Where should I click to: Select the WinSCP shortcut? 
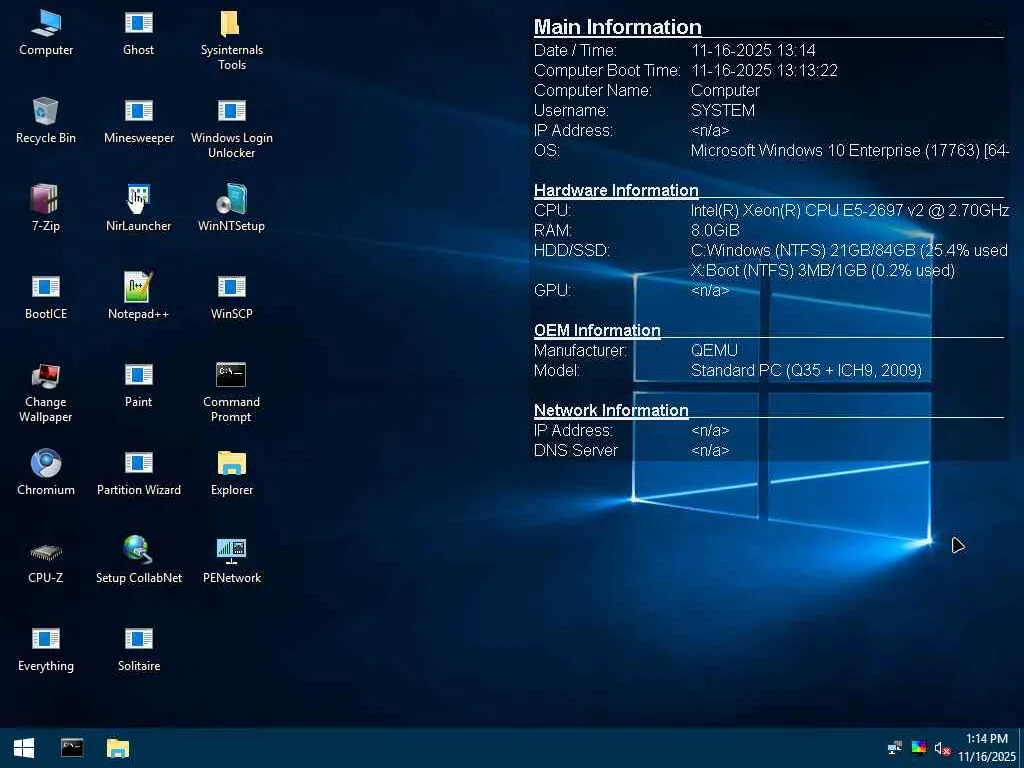point(232,297)
